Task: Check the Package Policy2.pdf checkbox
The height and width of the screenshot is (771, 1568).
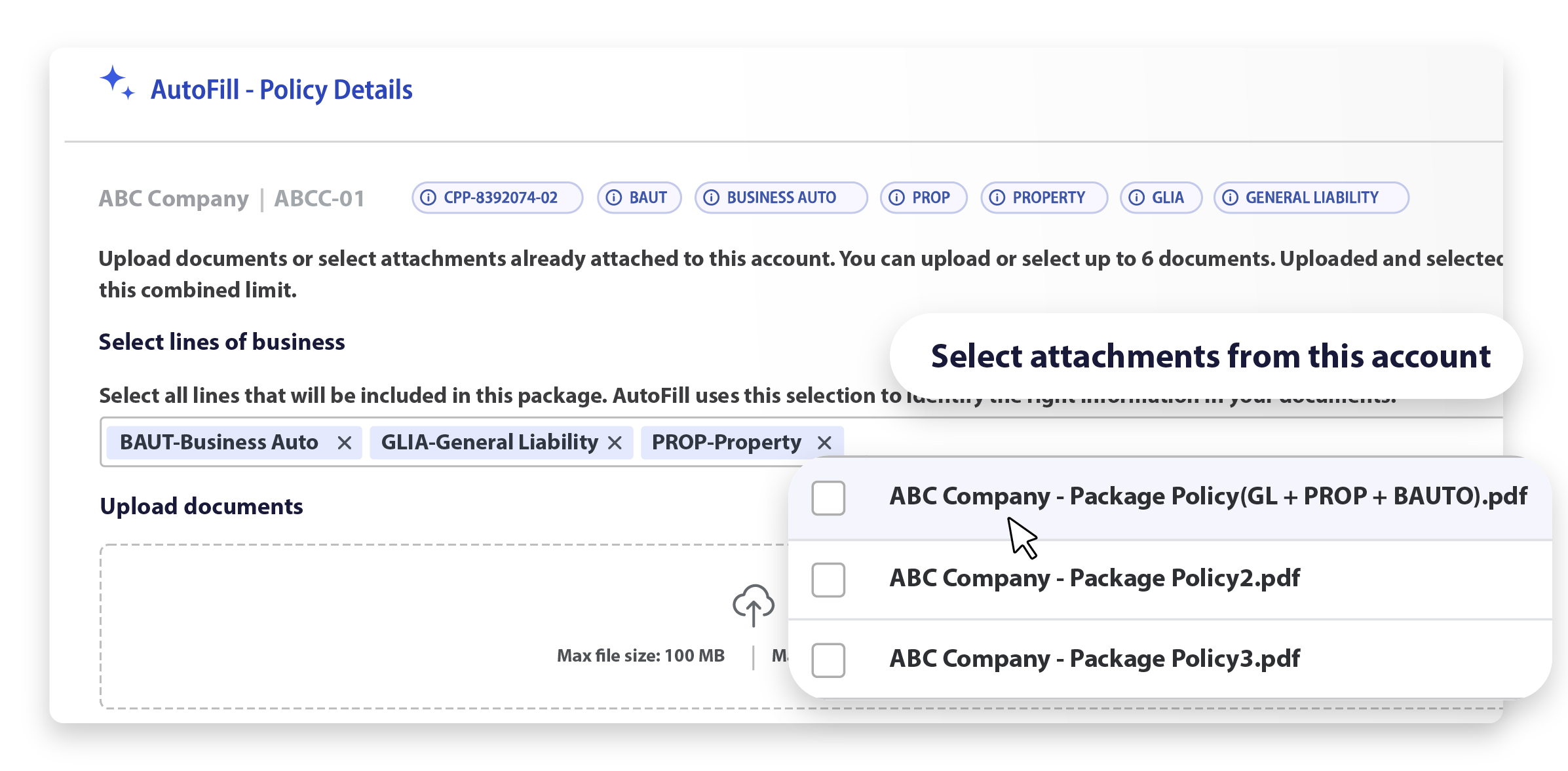Action: pos(828,580)
